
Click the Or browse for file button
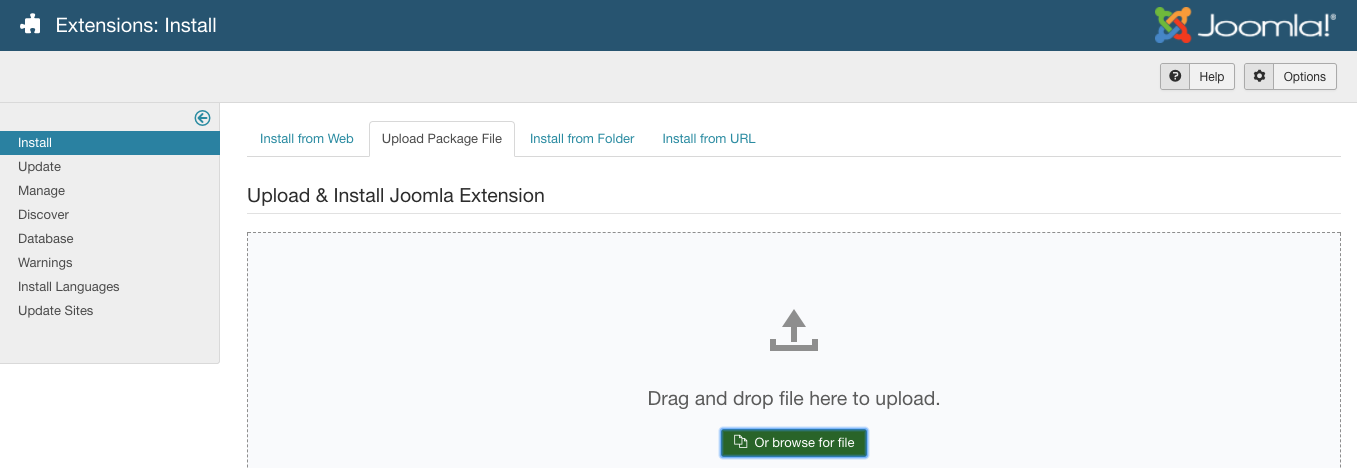click(794, 442)
